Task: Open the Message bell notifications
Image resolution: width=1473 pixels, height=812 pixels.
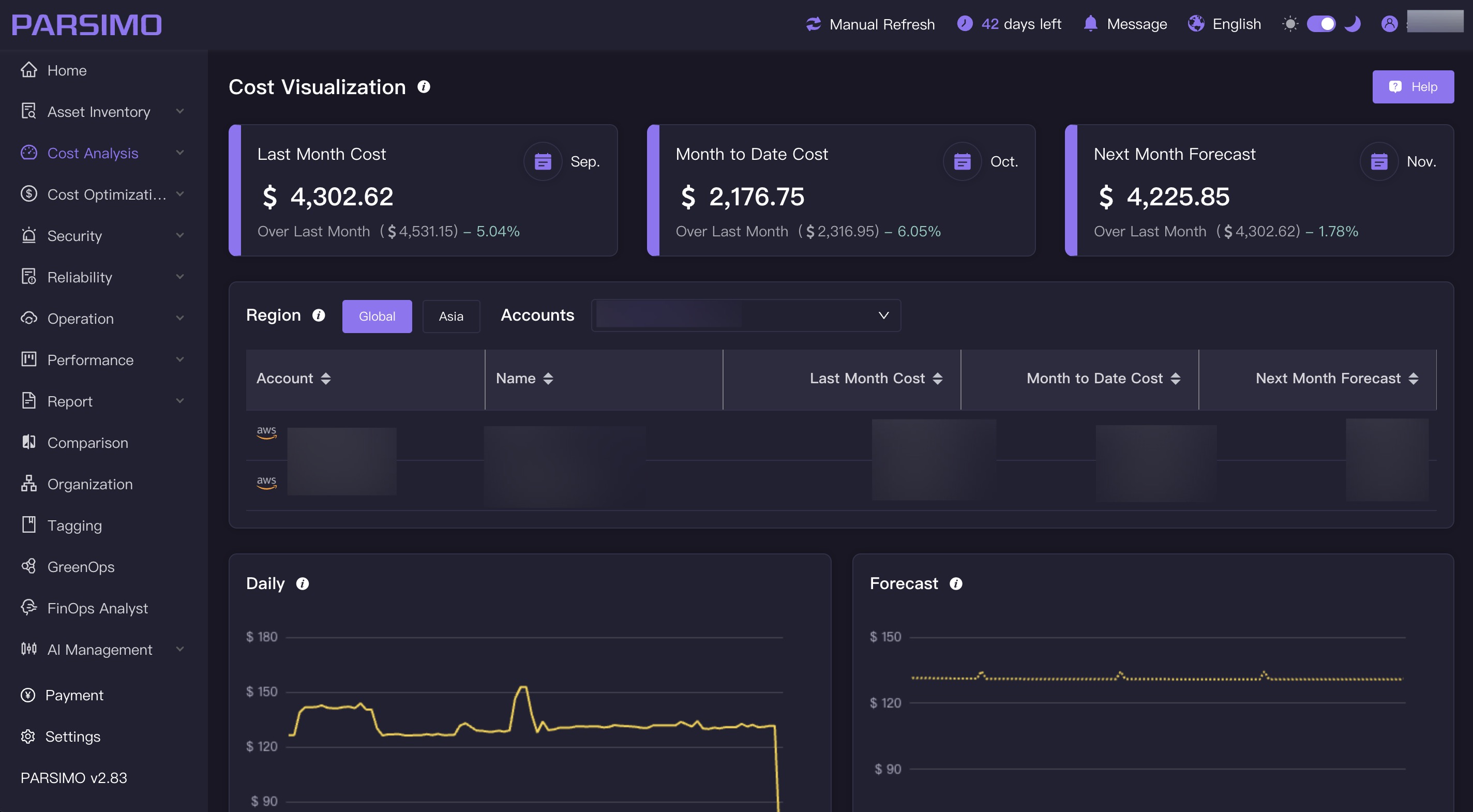Action: pos(1090,24)
